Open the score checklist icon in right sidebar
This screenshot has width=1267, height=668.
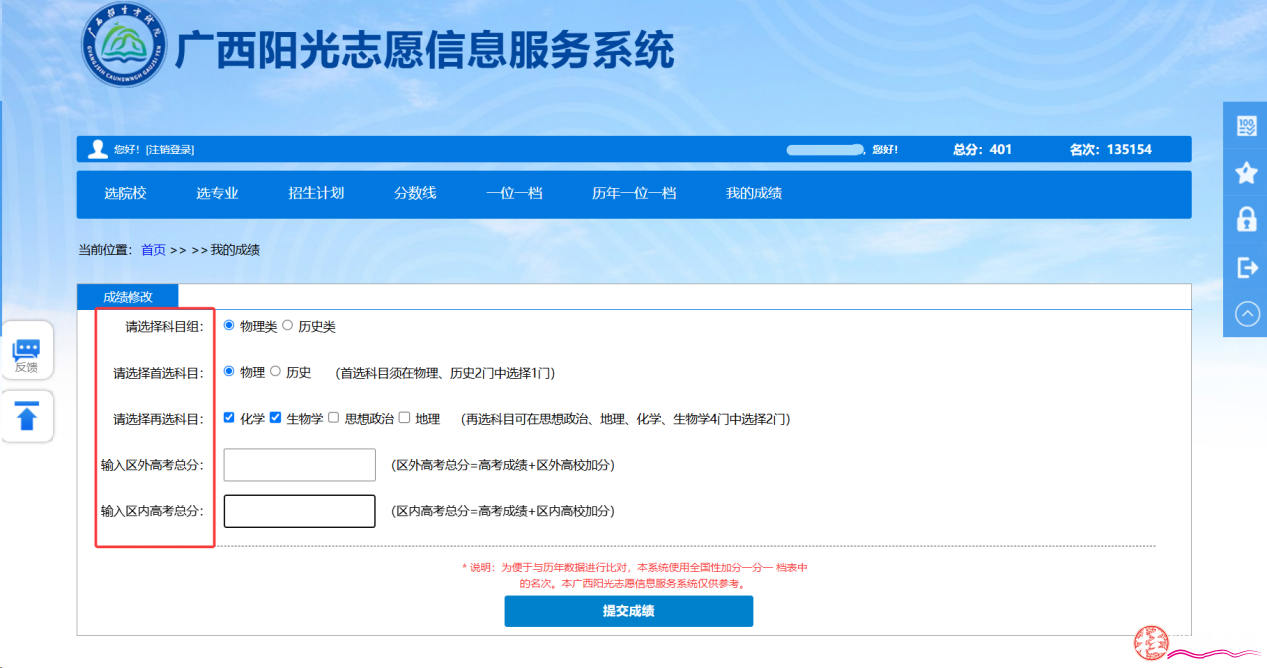point(1246,126)
